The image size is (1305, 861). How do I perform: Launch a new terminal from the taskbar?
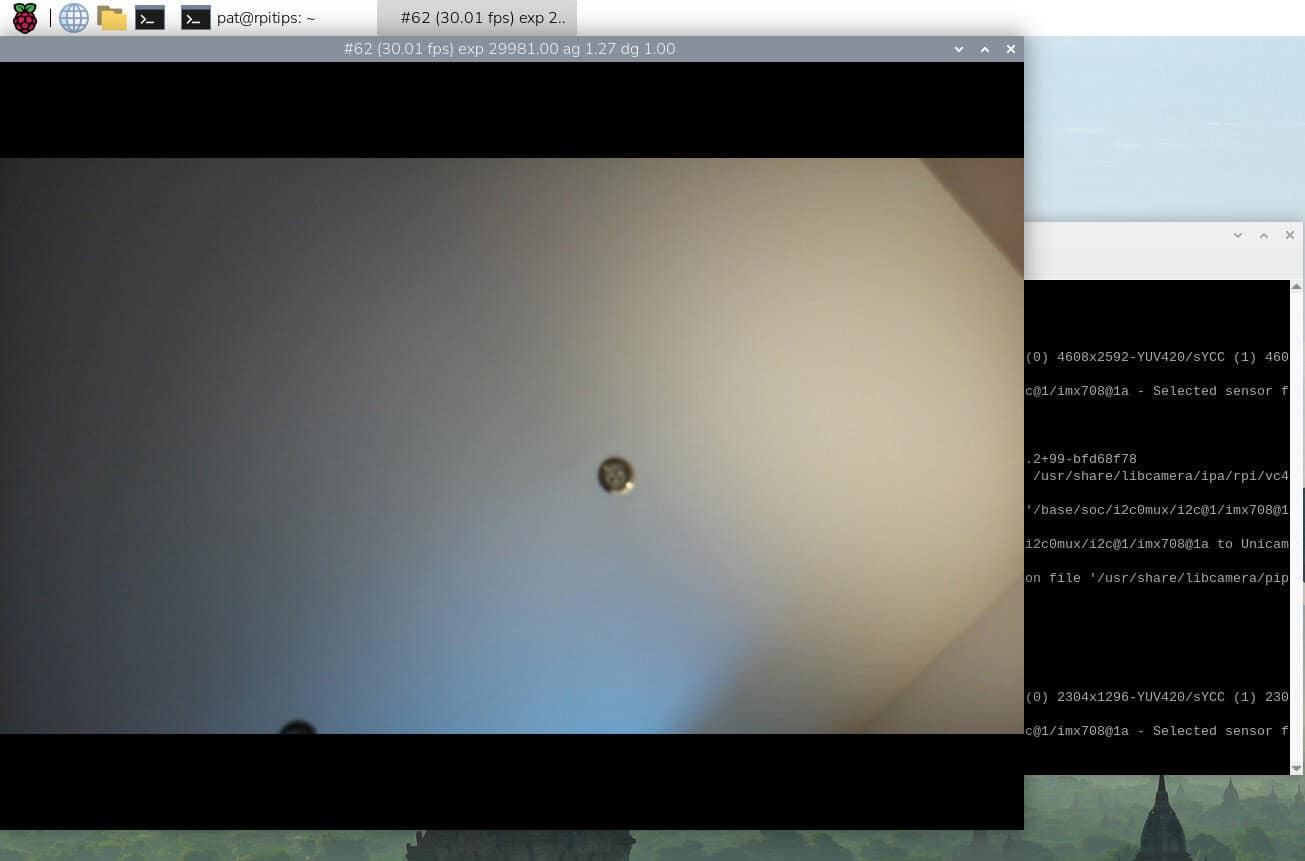coord(150,17)
